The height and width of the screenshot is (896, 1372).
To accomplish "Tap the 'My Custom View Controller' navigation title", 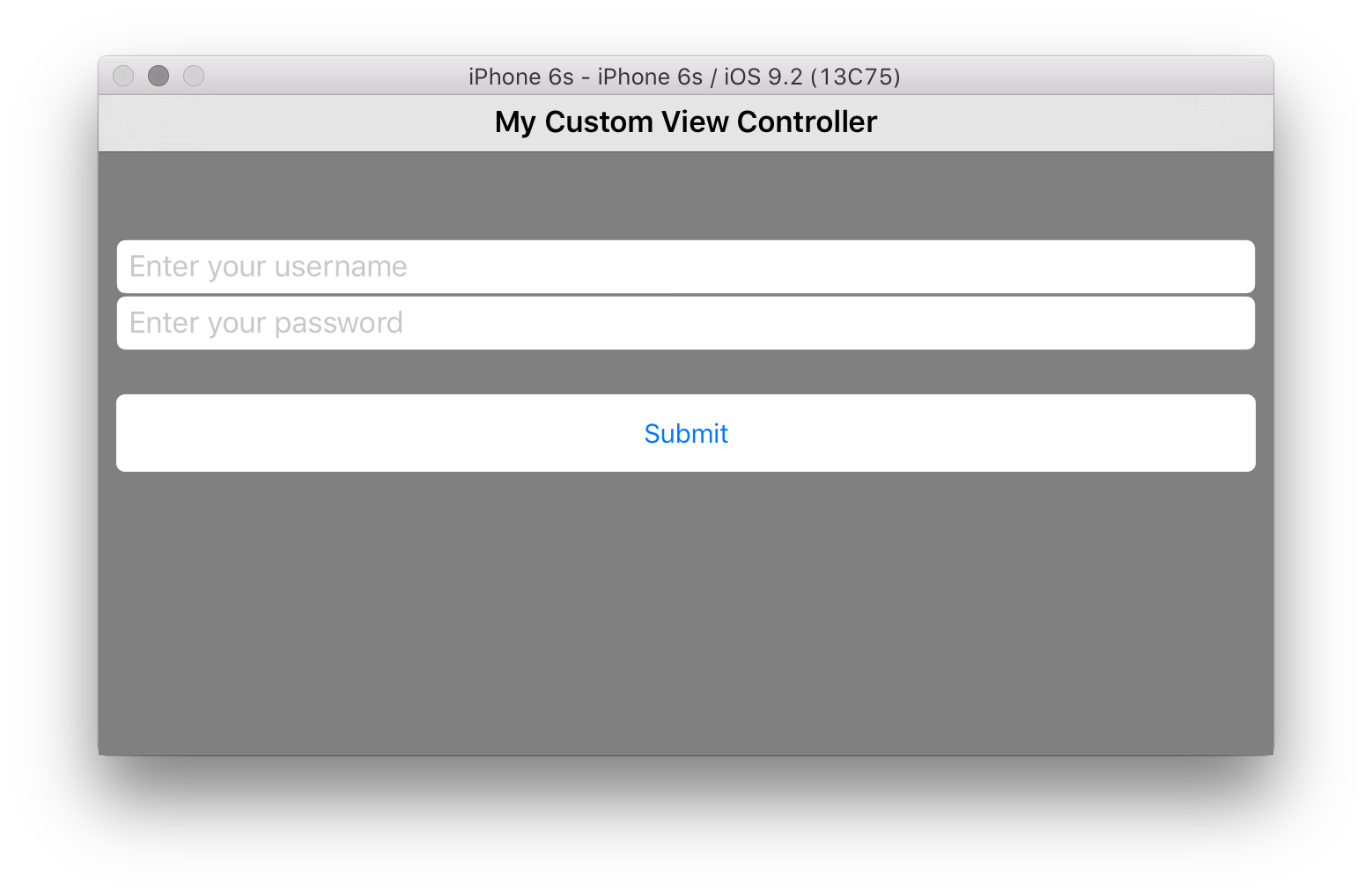I will point(685,121).
